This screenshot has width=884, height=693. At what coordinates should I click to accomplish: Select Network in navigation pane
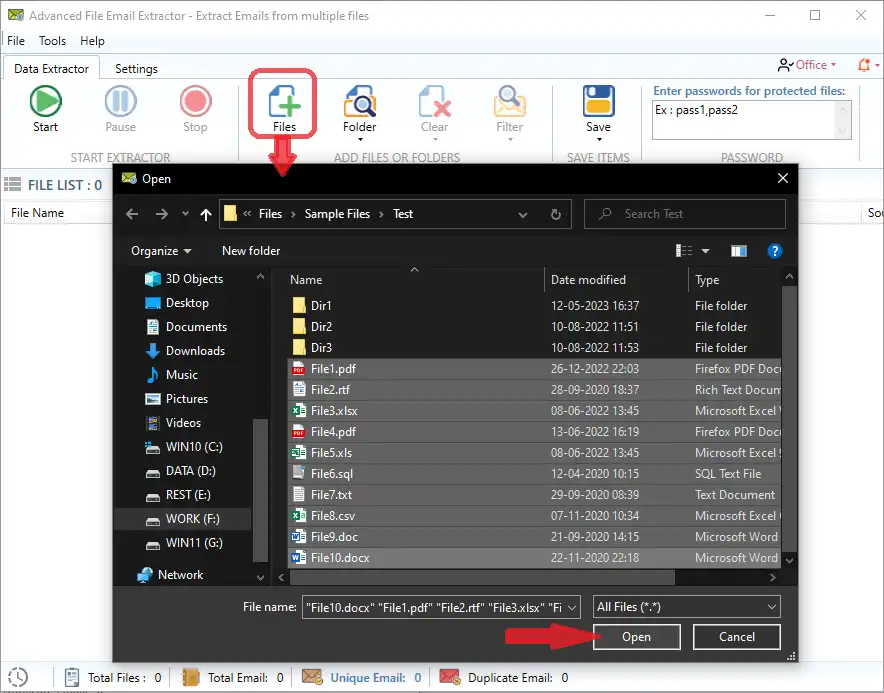tap(170, 575)
